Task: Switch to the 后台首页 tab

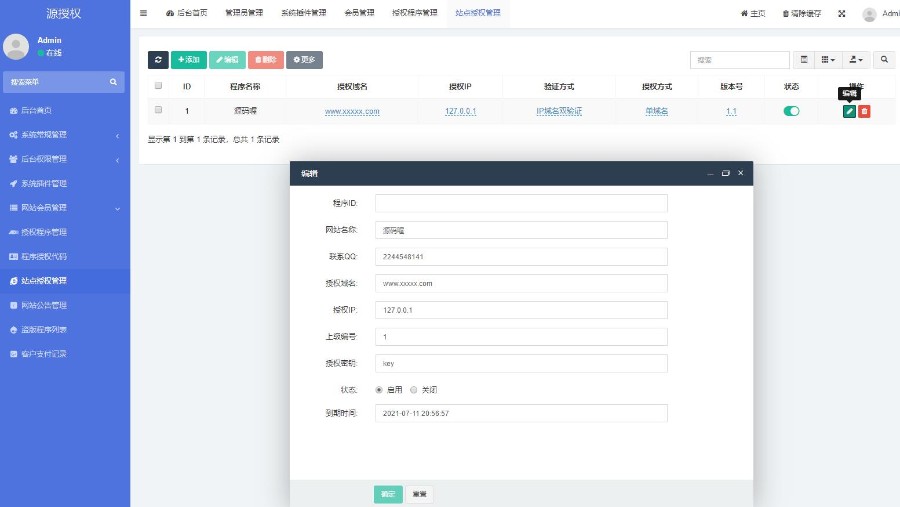Action: (x=187, y=13)
